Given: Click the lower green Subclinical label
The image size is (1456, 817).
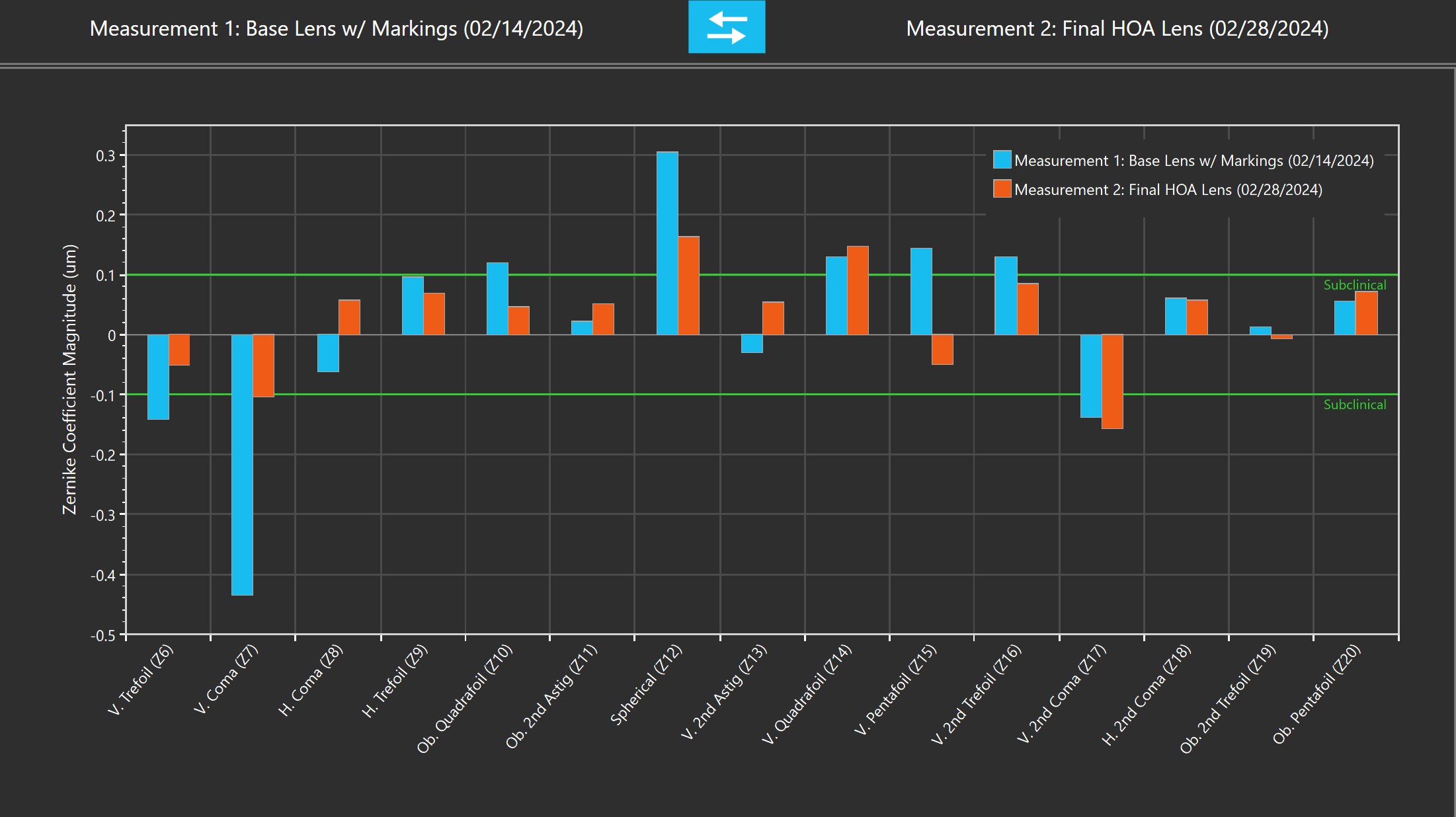Looking at the screenshot, I should click(1354, 405).
